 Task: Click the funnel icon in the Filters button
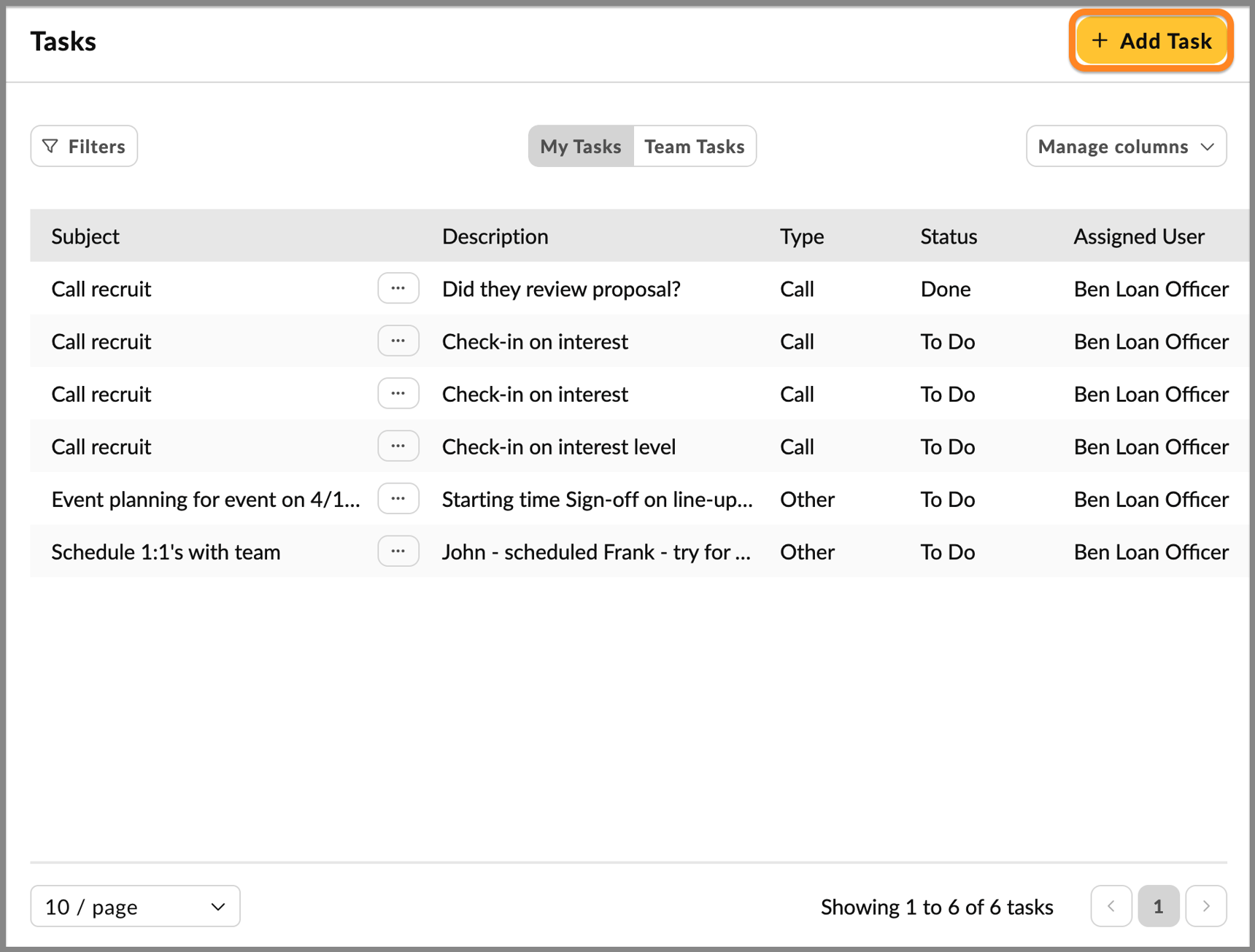click(x=50, y=146)
